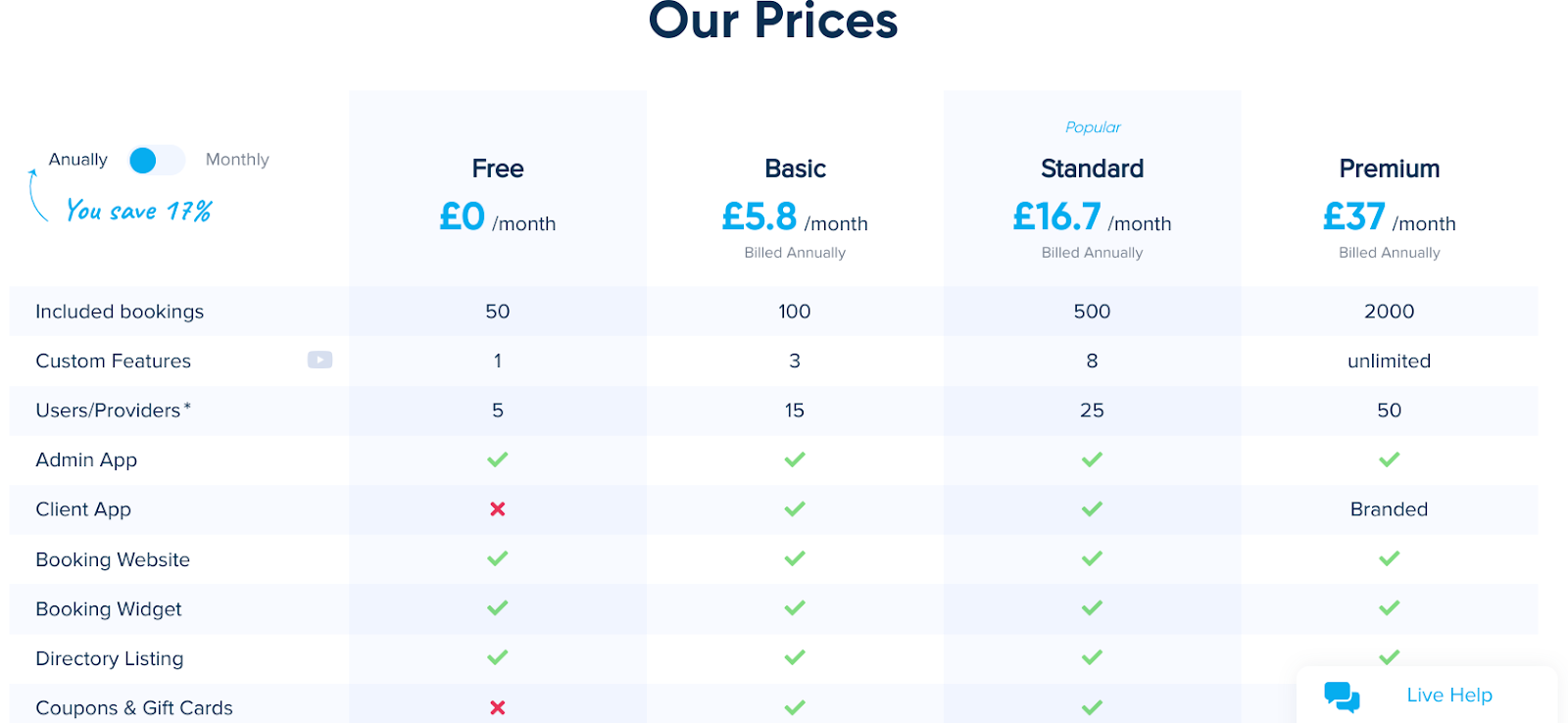Select the Anually billing label
Viewport: 1568px width, 723px height.
[78, 160]
